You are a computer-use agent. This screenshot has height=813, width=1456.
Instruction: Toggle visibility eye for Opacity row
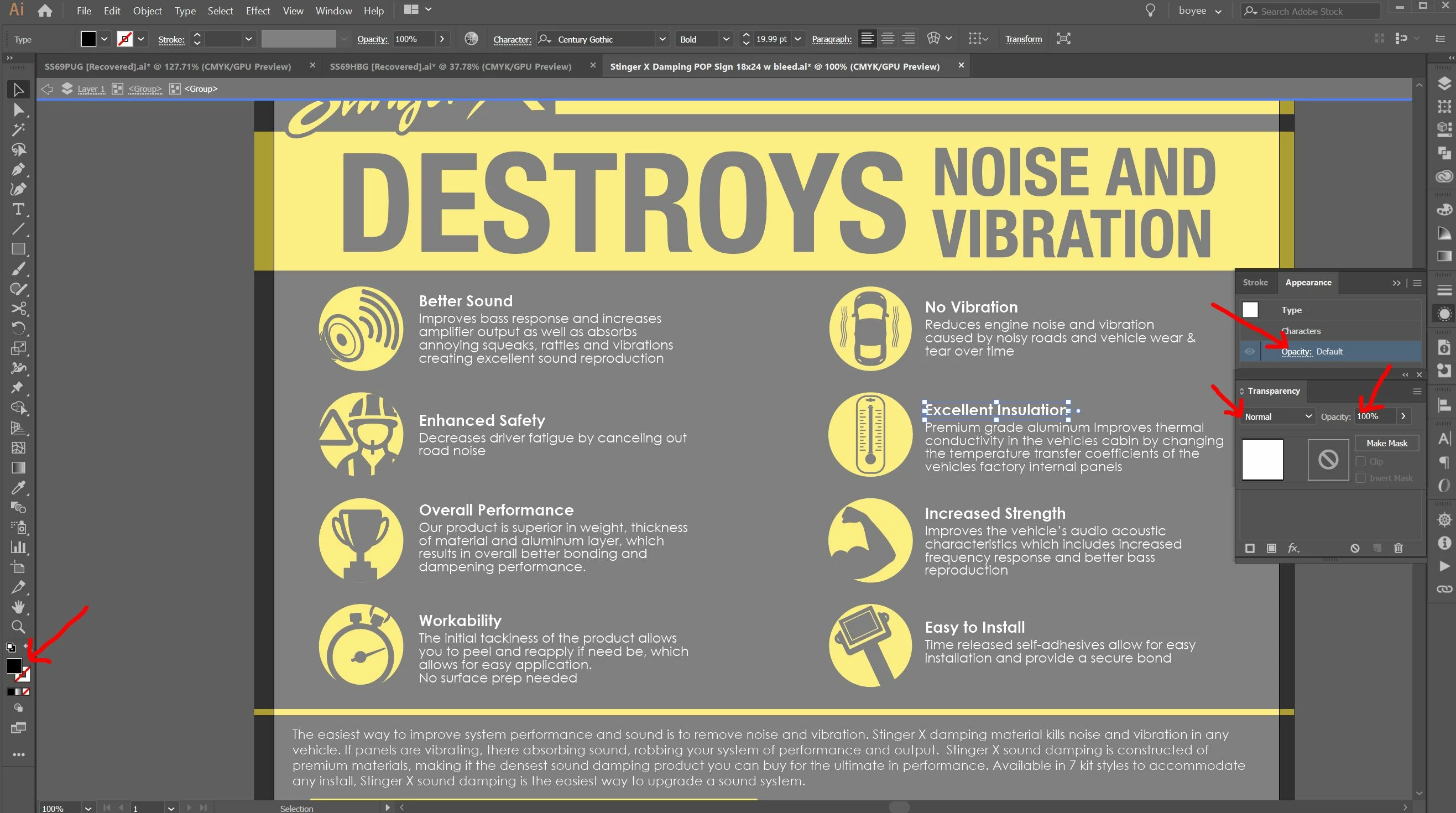pyautogui.click(x=1250, y=351)
